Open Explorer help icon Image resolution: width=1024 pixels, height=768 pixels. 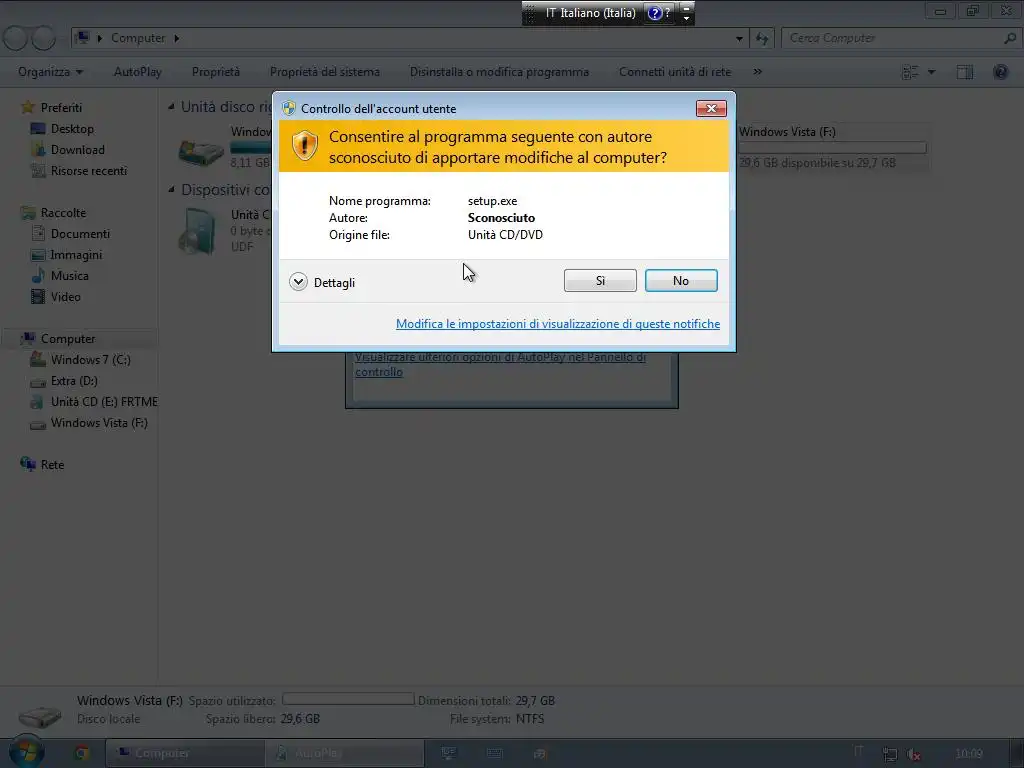(1000, 72)
